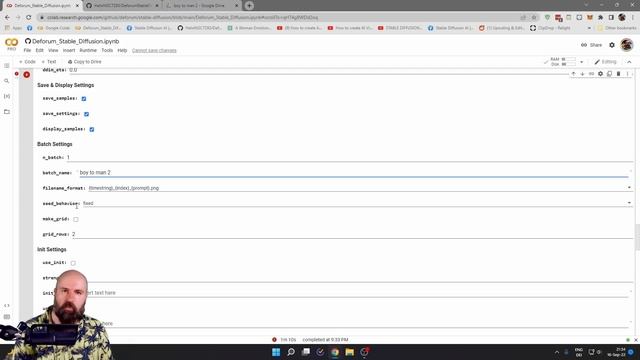Uncheck save_samples checkbox

pyautogui.click(x=84, y=99)
